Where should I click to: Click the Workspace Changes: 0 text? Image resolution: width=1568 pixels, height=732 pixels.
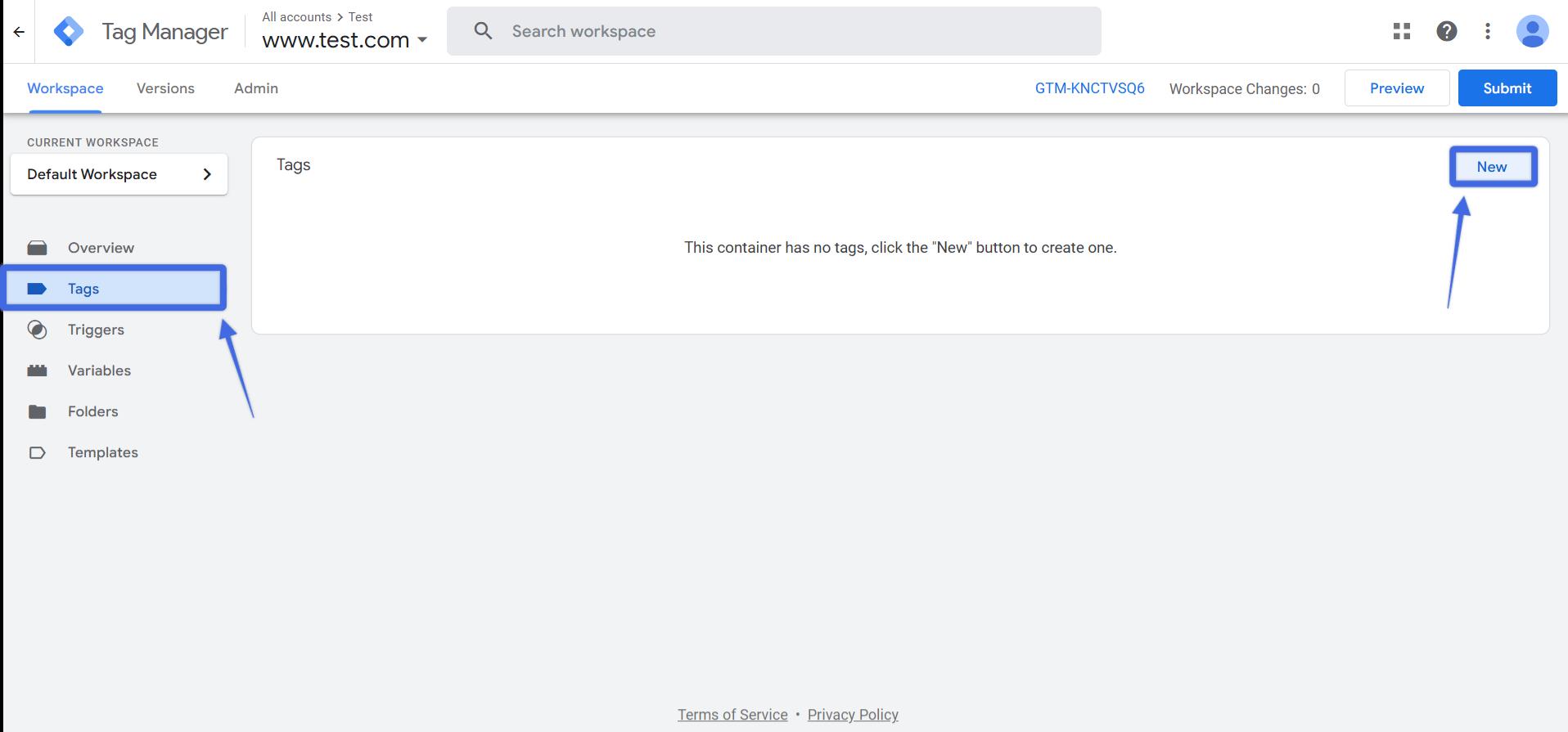1244,88
